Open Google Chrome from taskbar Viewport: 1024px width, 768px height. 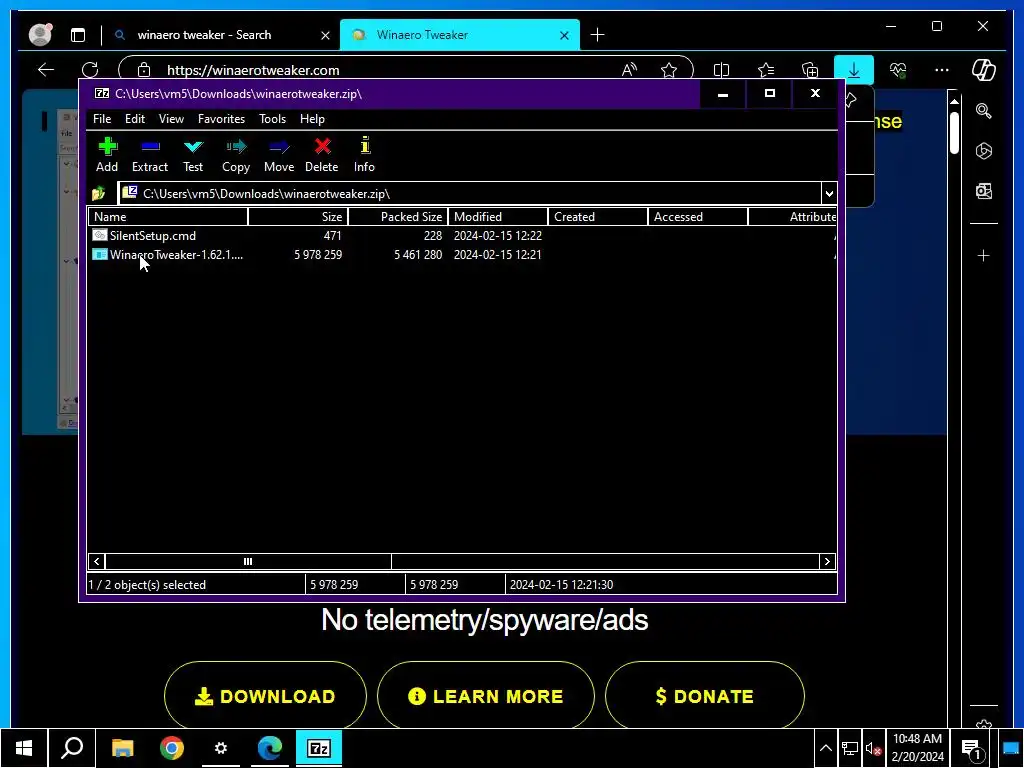tap(172, 748)
